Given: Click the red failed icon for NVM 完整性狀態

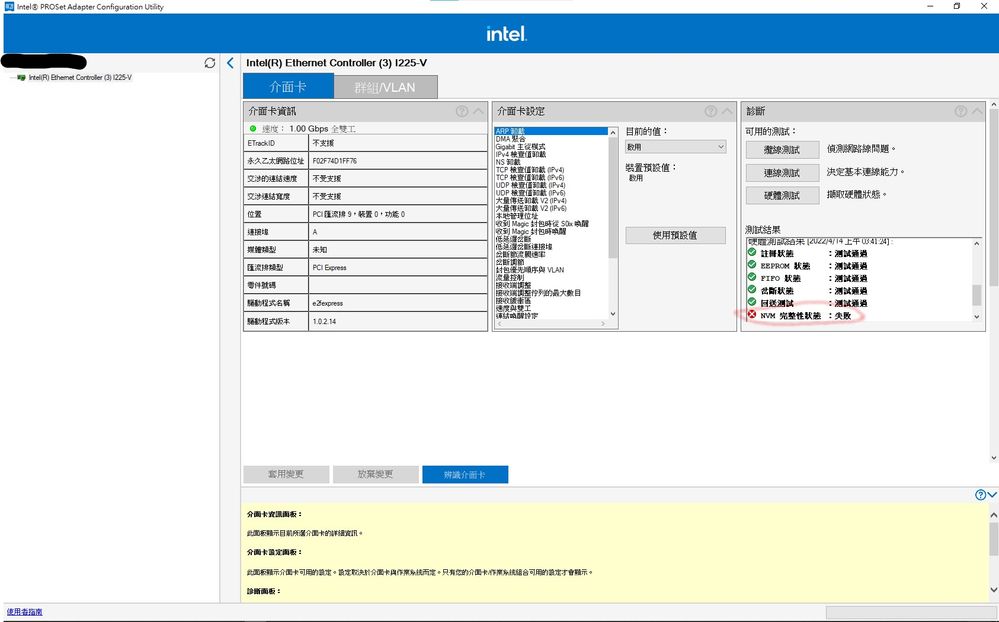Looking at the screenshot, I should click(x=752, y=315).
